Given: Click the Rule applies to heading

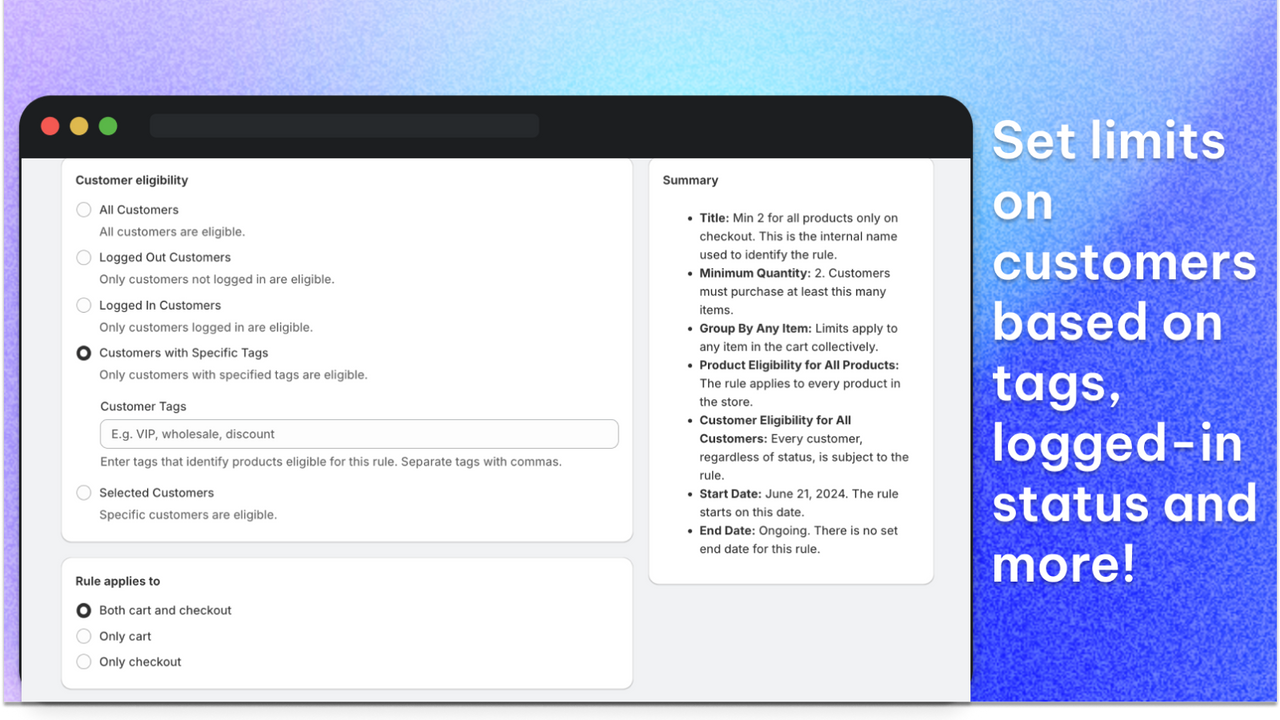Looking at the screenshot, I should coord(117,581).
